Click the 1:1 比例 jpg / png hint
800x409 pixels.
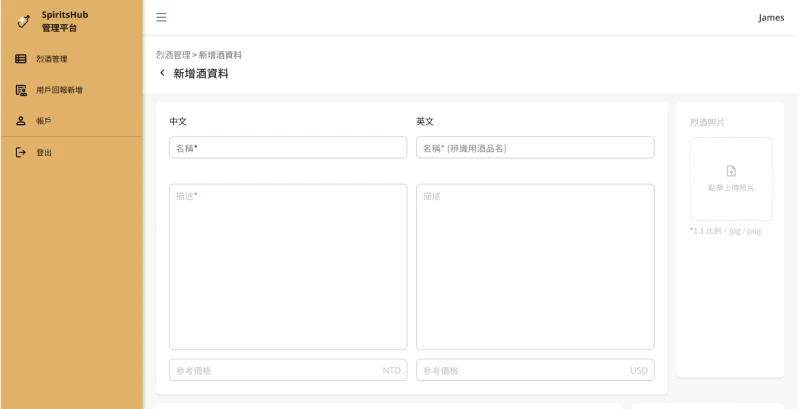tap(726, 231)
